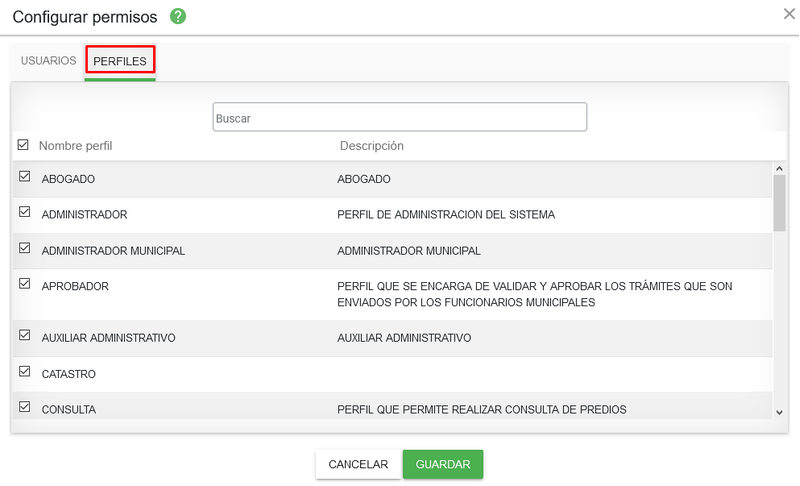Viewport: 800px width, 486px height.
Task: Click the scrollbar down arrow
Action: click(x=779, y=413)
